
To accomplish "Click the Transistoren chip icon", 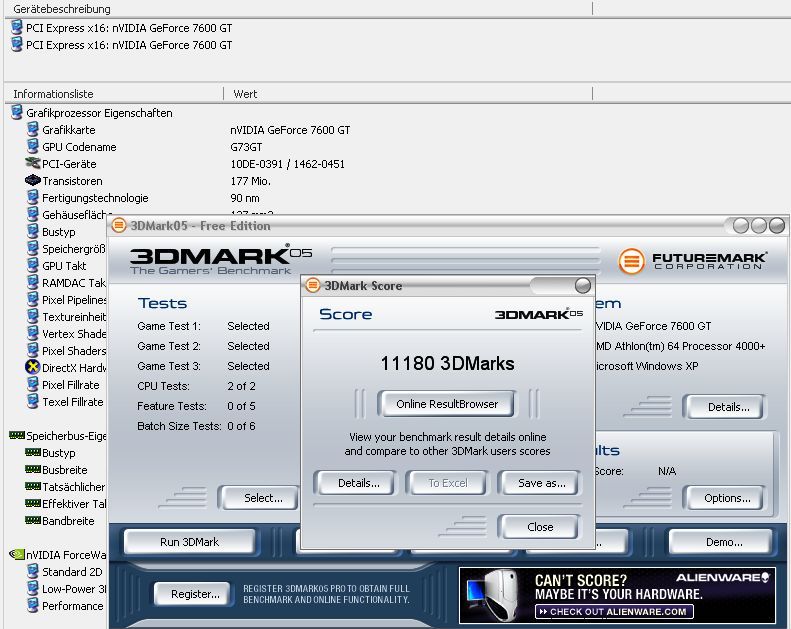I will [33, 180].
